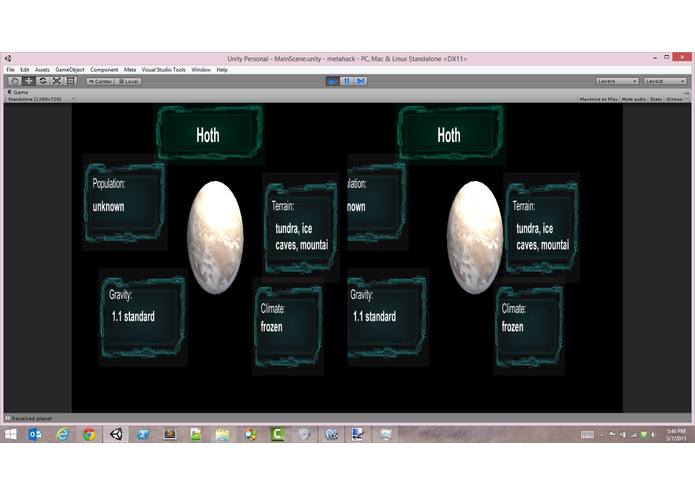This screenshot has width=695, height=494.
Task: Open Google Chrome from the taskbar
Action: (89, 434)
